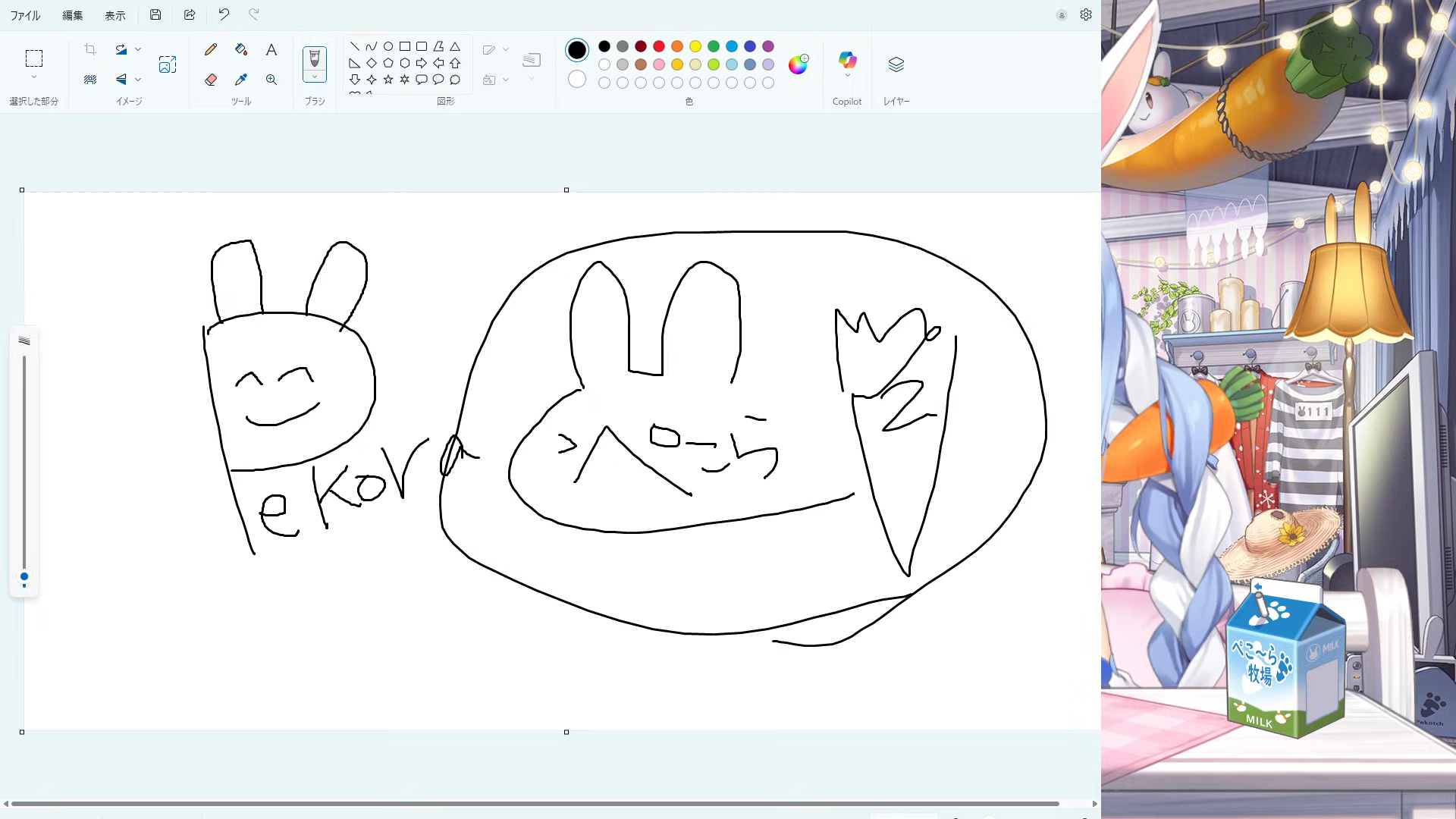Click the Crop image icon
This screenshot has height=819, width=1456.
[x=90, y=50]
